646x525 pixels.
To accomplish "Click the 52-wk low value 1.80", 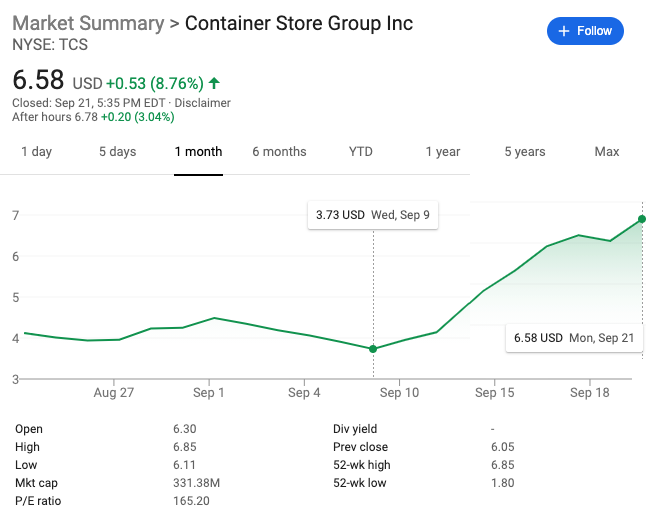I will tap(503, 483).
